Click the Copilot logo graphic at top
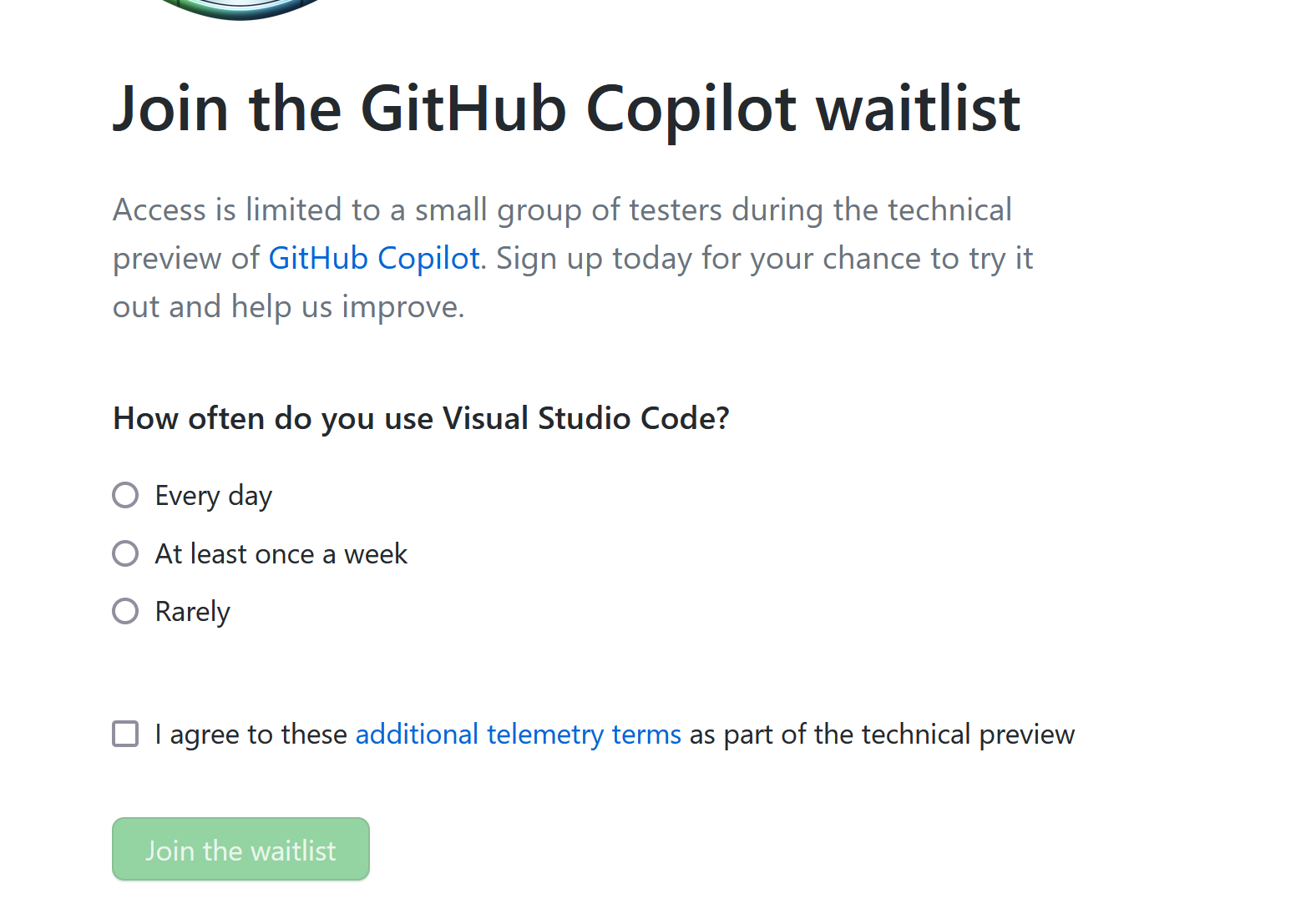The image size is (1301, 924). (242, 8)
